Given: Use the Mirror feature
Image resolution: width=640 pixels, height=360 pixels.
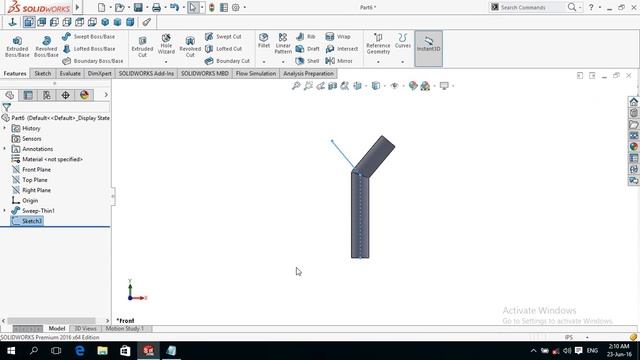Looking at the screenshot, I should click(x=339, y=61).
